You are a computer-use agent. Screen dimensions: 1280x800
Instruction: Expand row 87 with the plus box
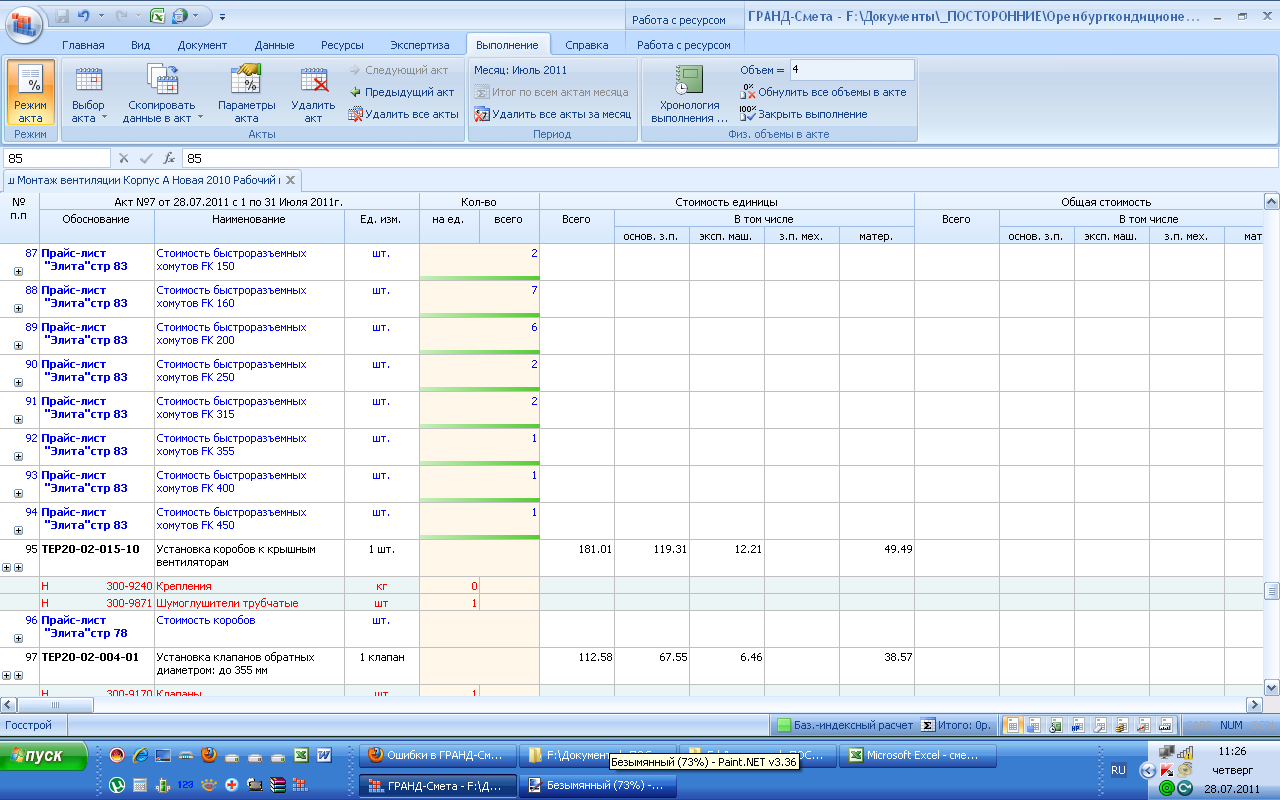18,271
